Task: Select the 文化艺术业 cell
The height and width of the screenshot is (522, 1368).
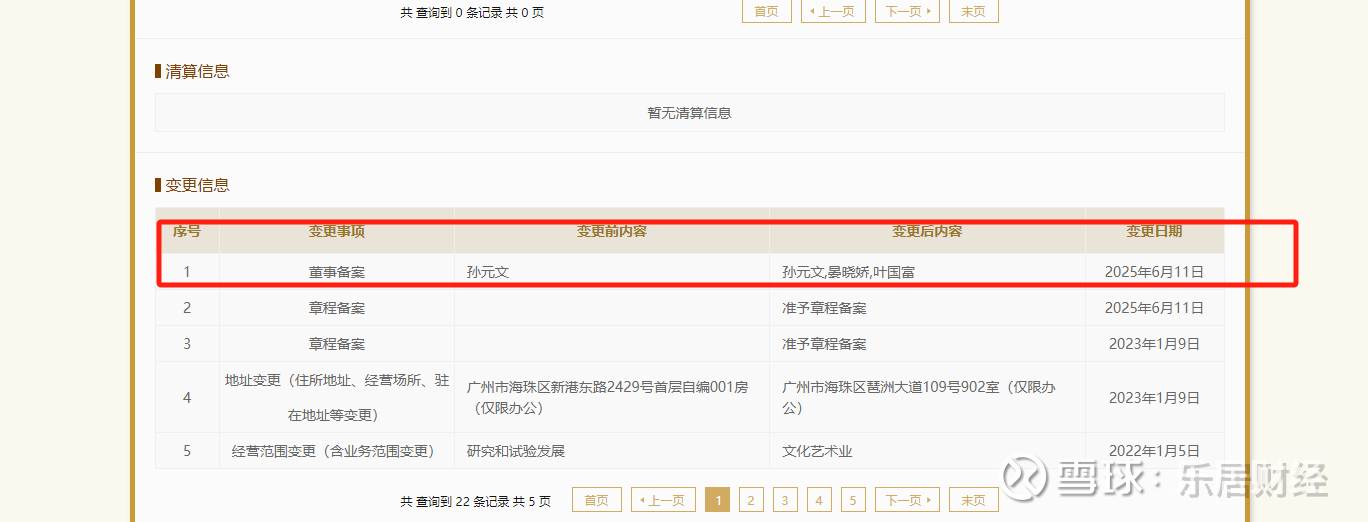Action: coord(927,451)
